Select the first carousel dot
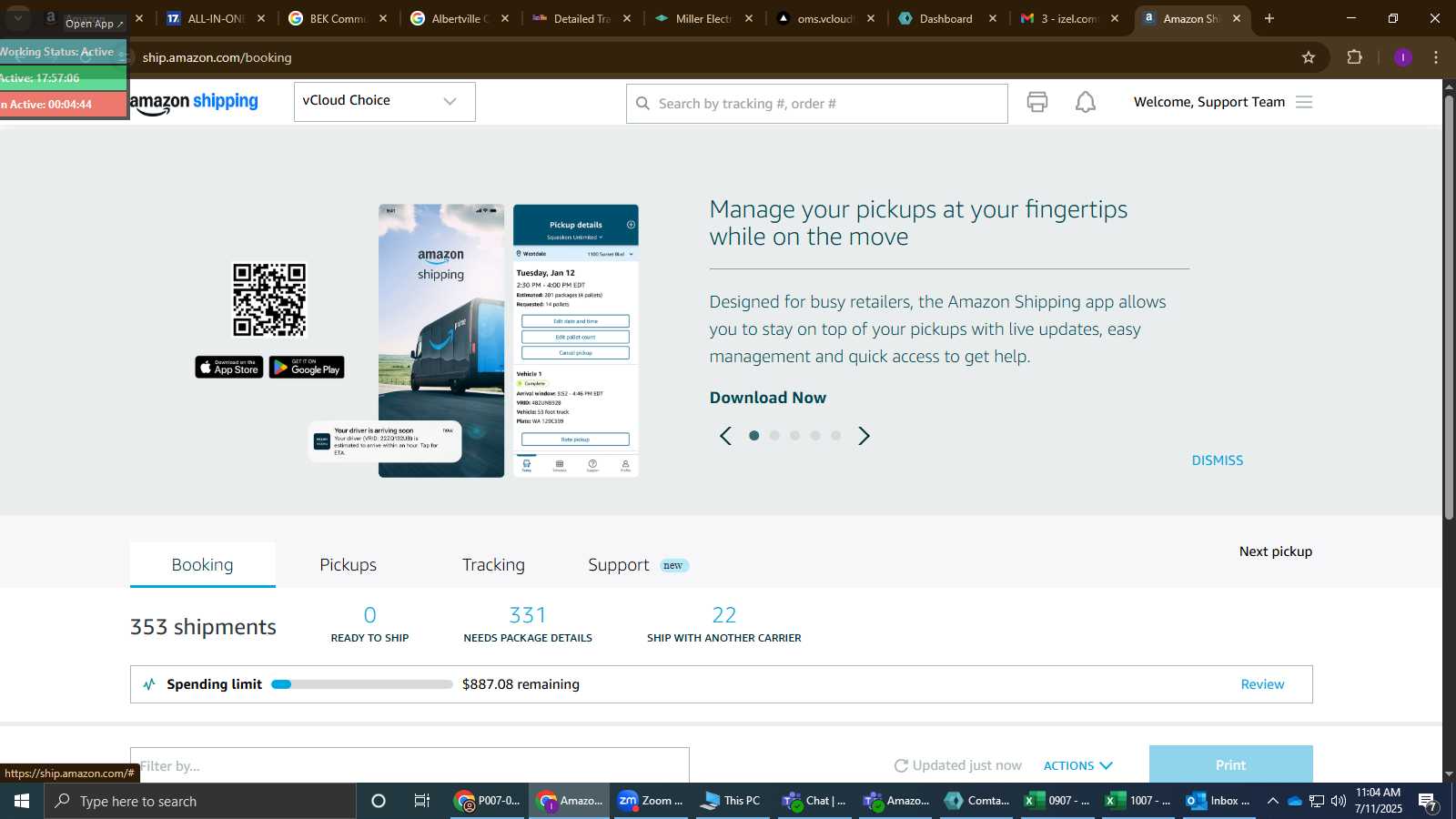1456x819 pixels. (x=754, y=436)
